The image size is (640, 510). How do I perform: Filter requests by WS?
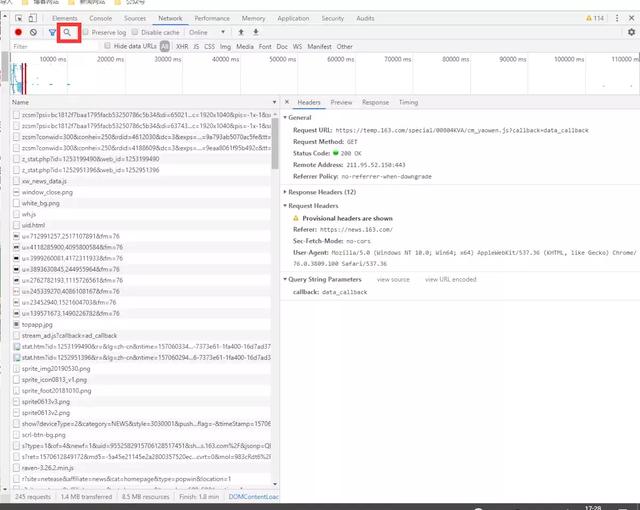pos(298,47)
